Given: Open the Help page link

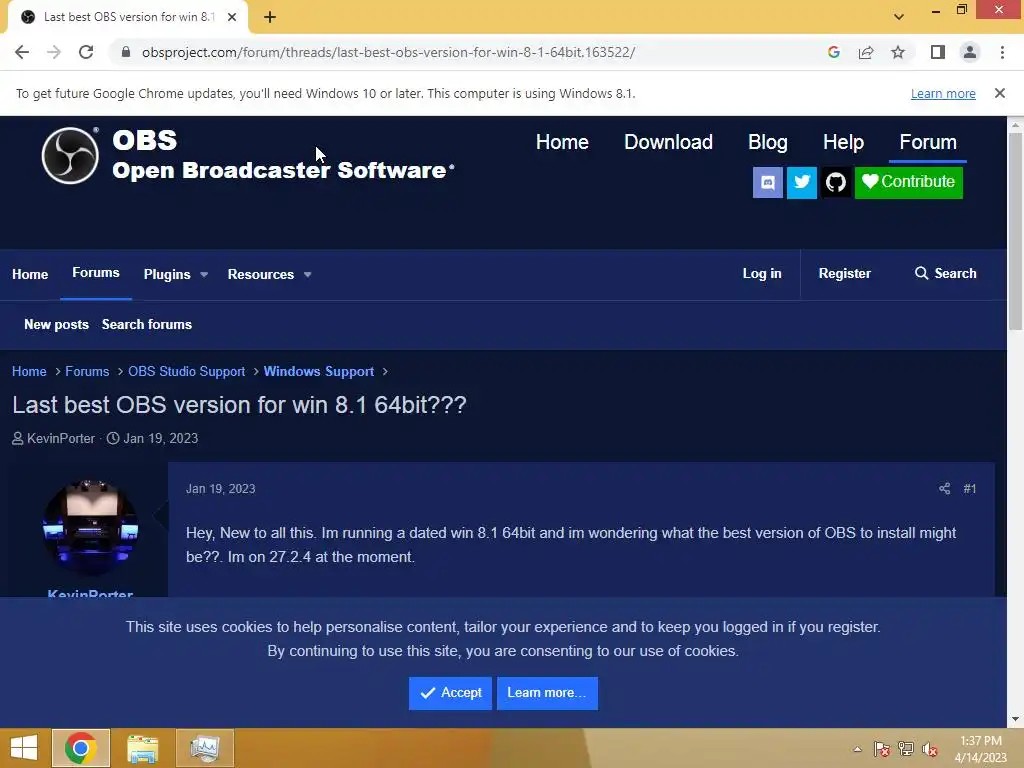Looking at the screenshot, I should 843,142.
